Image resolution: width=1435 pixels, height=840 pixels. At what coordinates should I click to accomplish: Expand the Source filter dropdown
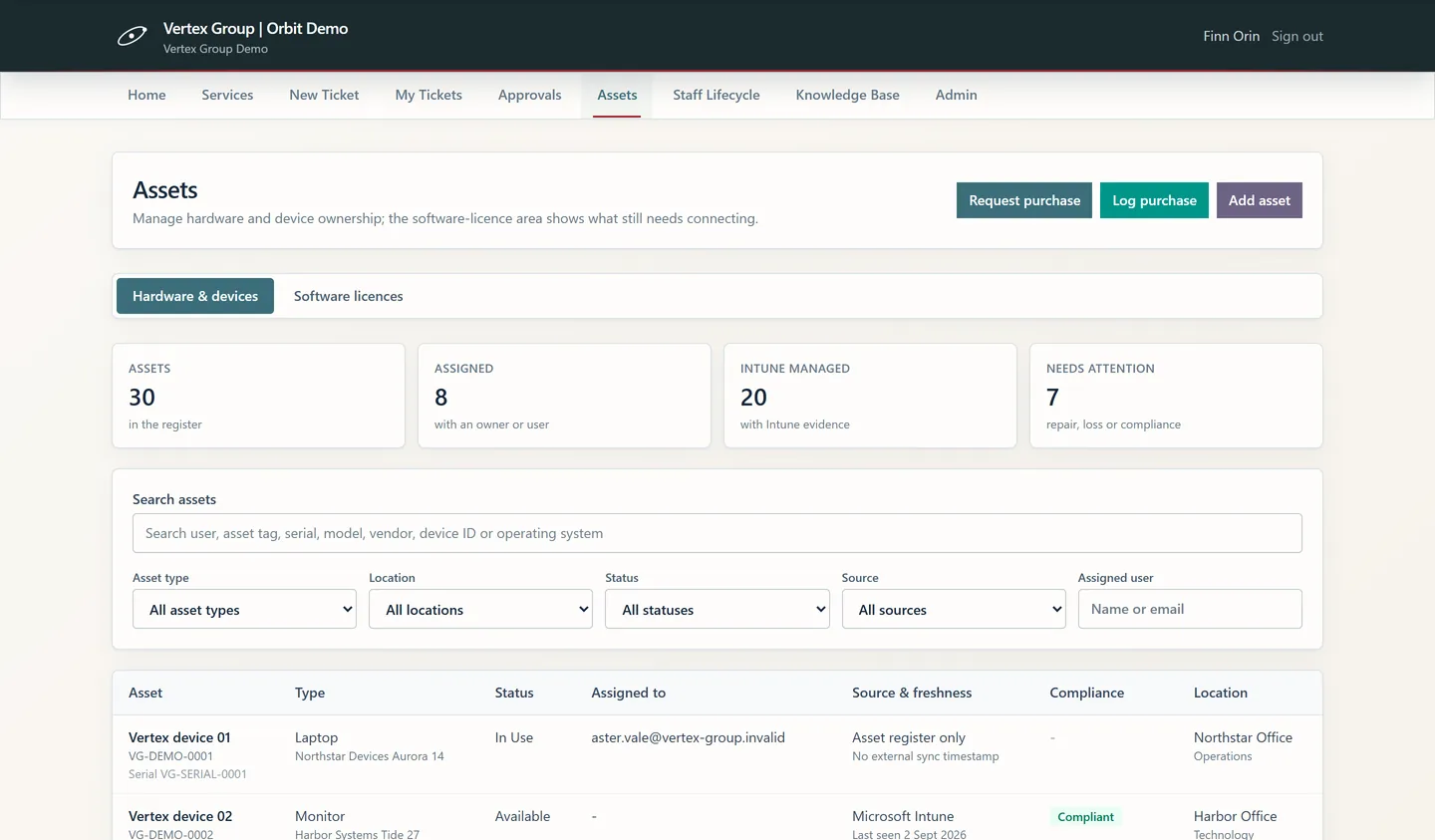(x=954, y=609)
